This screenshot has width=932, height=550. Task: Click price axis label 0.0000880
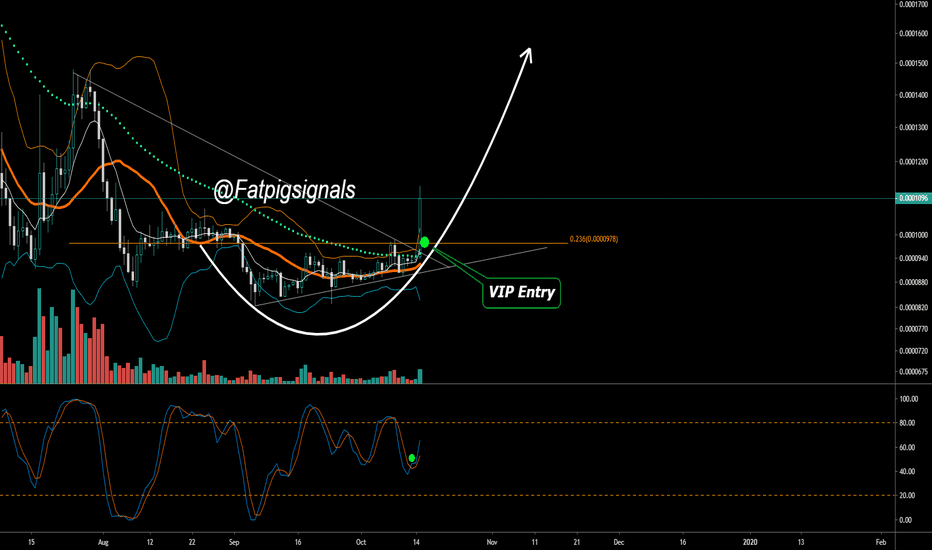(x=914, y=282)
